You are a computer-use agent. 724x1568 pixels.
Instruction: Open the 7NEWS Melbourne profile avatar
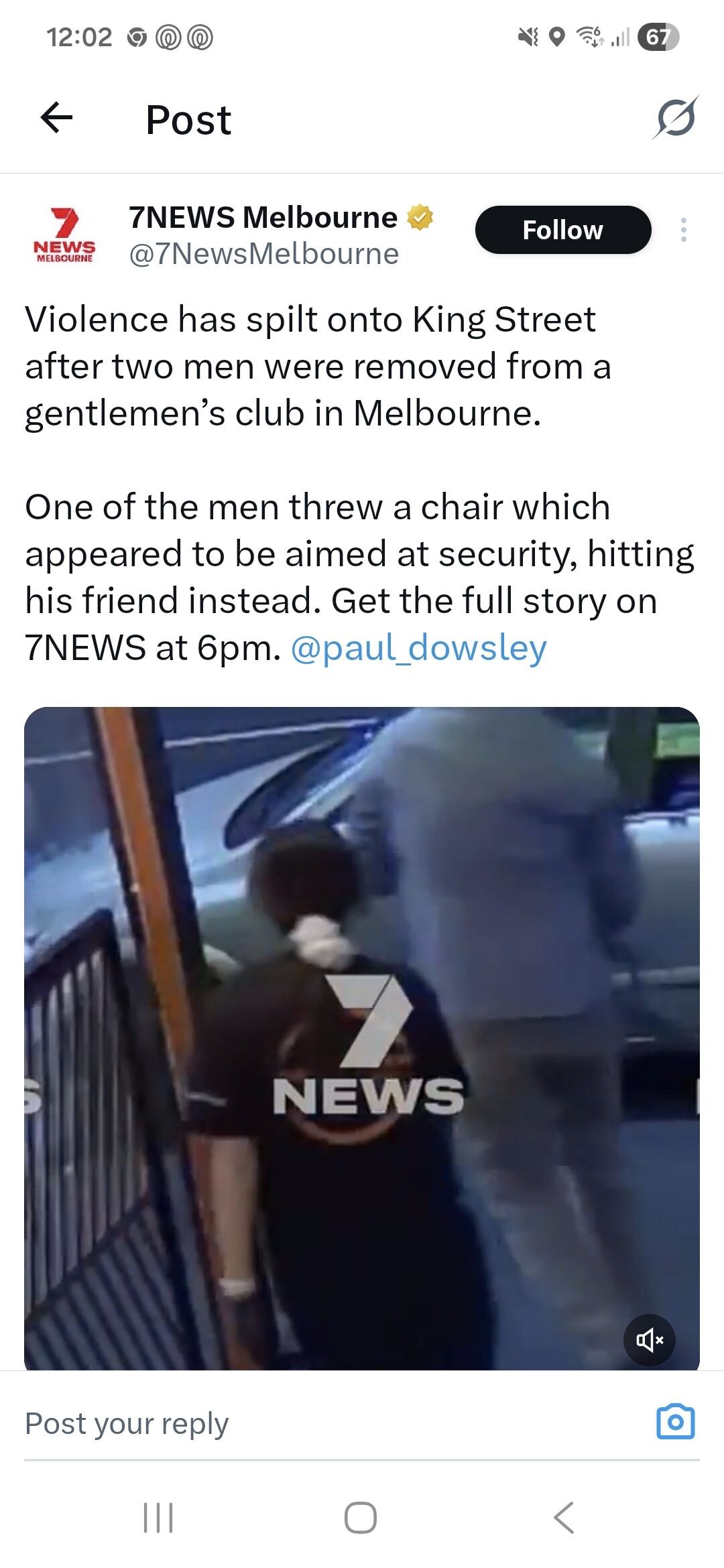click(64, 235)
